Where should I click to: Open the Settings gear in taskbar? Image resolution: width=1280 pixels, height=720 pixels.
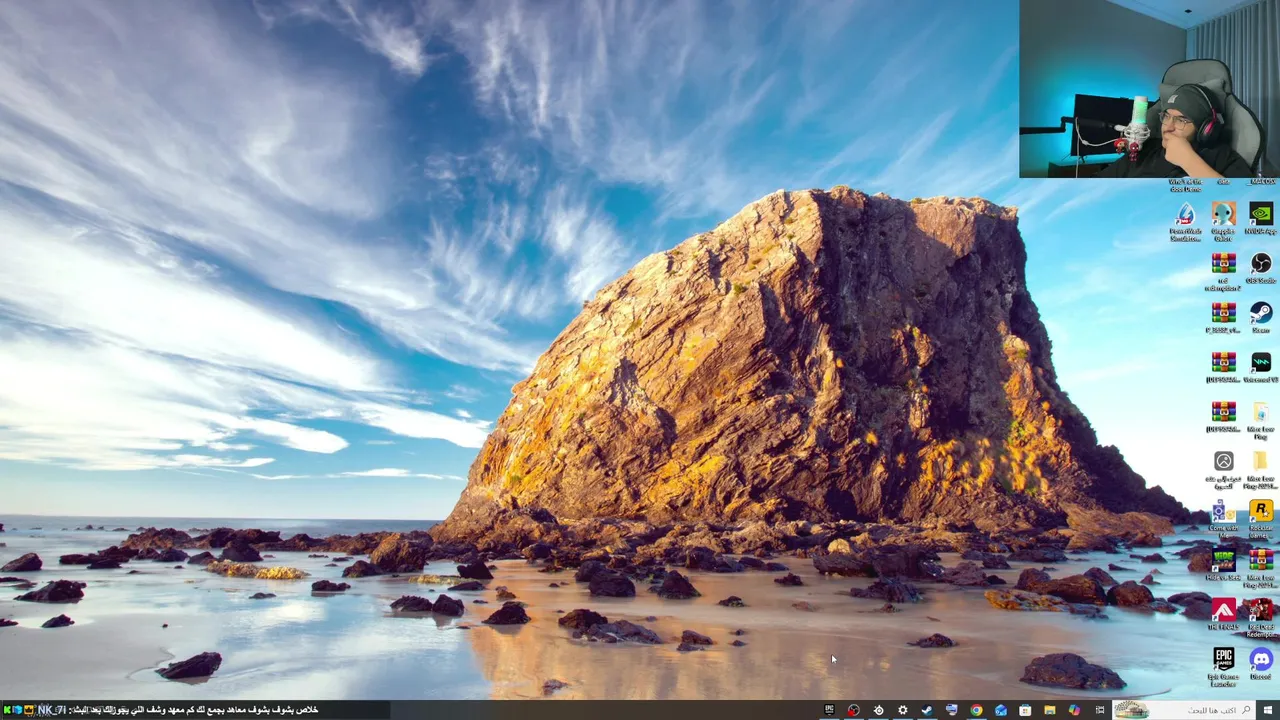902,710
